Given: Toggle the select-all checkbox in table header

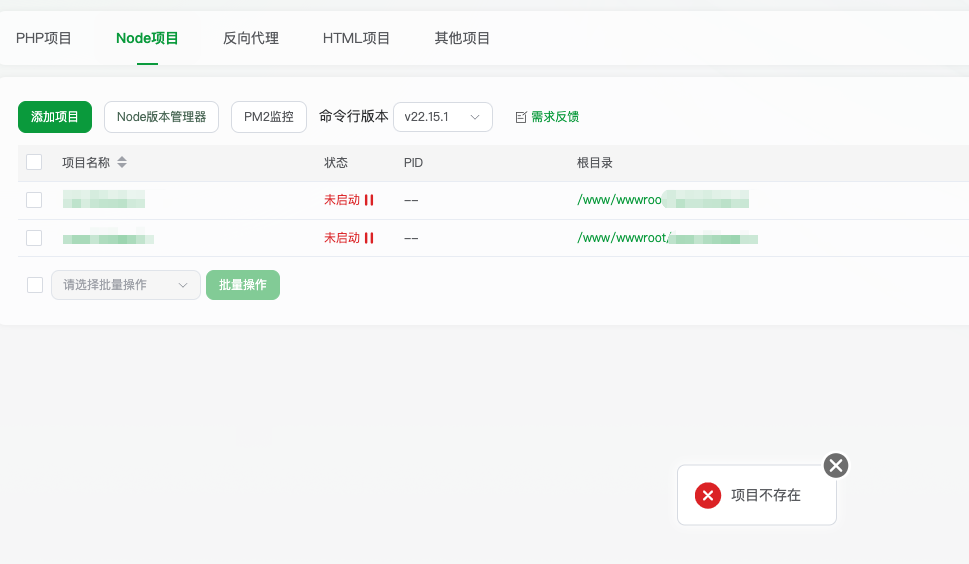Looking at the screenshot, I should 34,162.
